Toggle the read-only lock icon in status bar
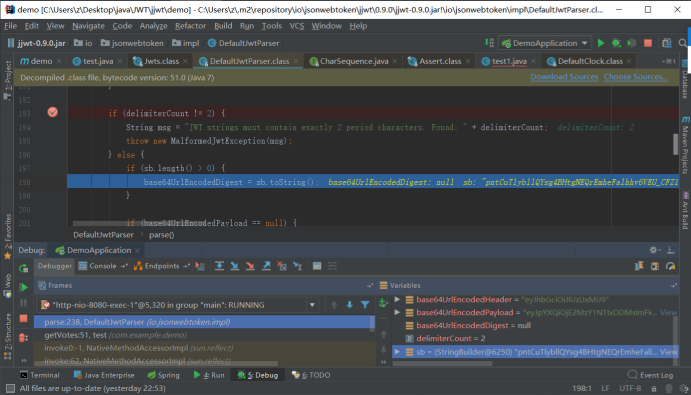The image size is (691, 395). coord(654,388)
